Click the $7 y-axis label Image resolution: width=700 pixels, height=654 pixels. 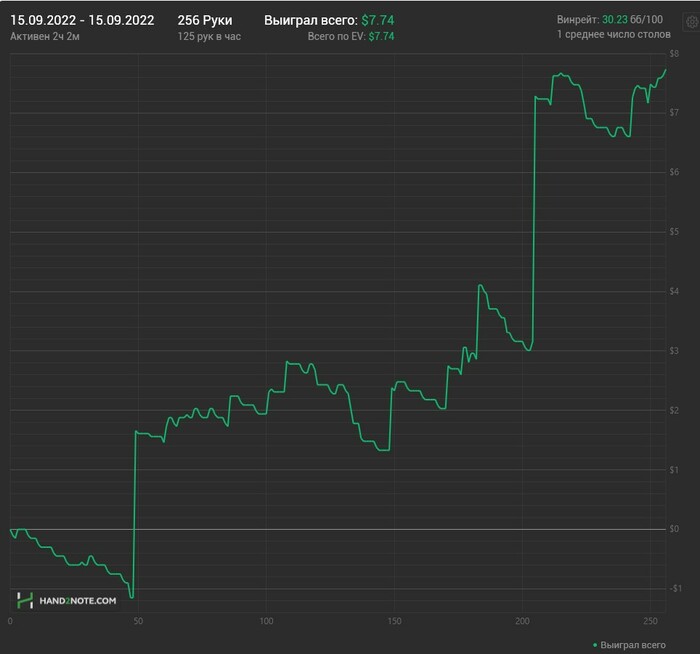[674, 112]
